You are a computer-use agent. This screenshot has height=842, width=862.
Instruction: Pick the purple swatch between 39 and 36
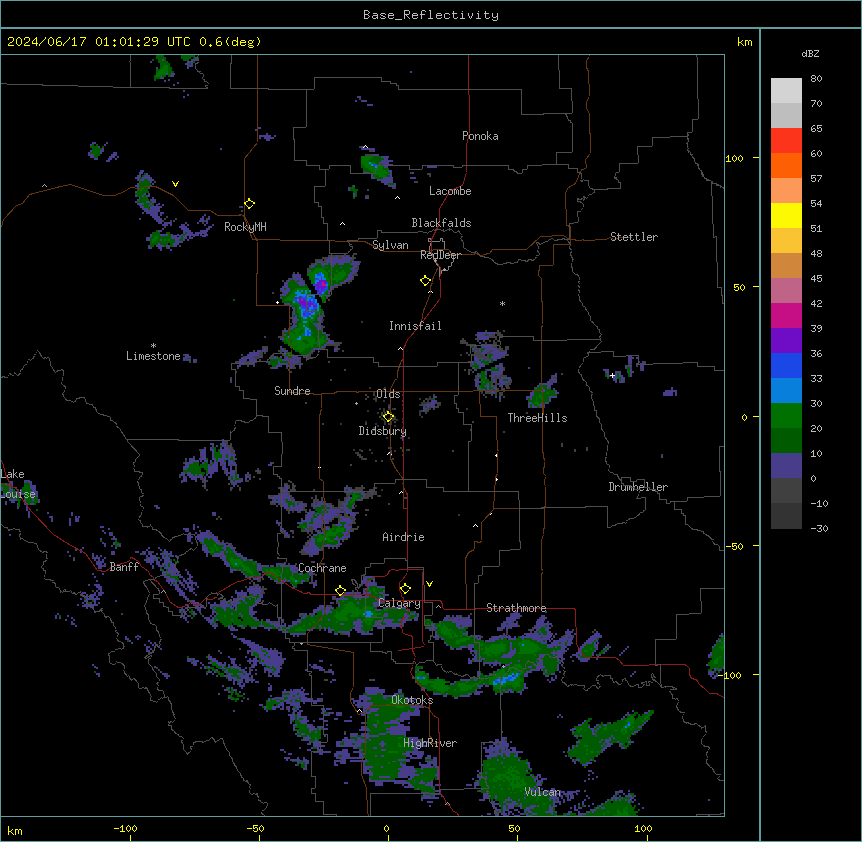pos(786,341)
